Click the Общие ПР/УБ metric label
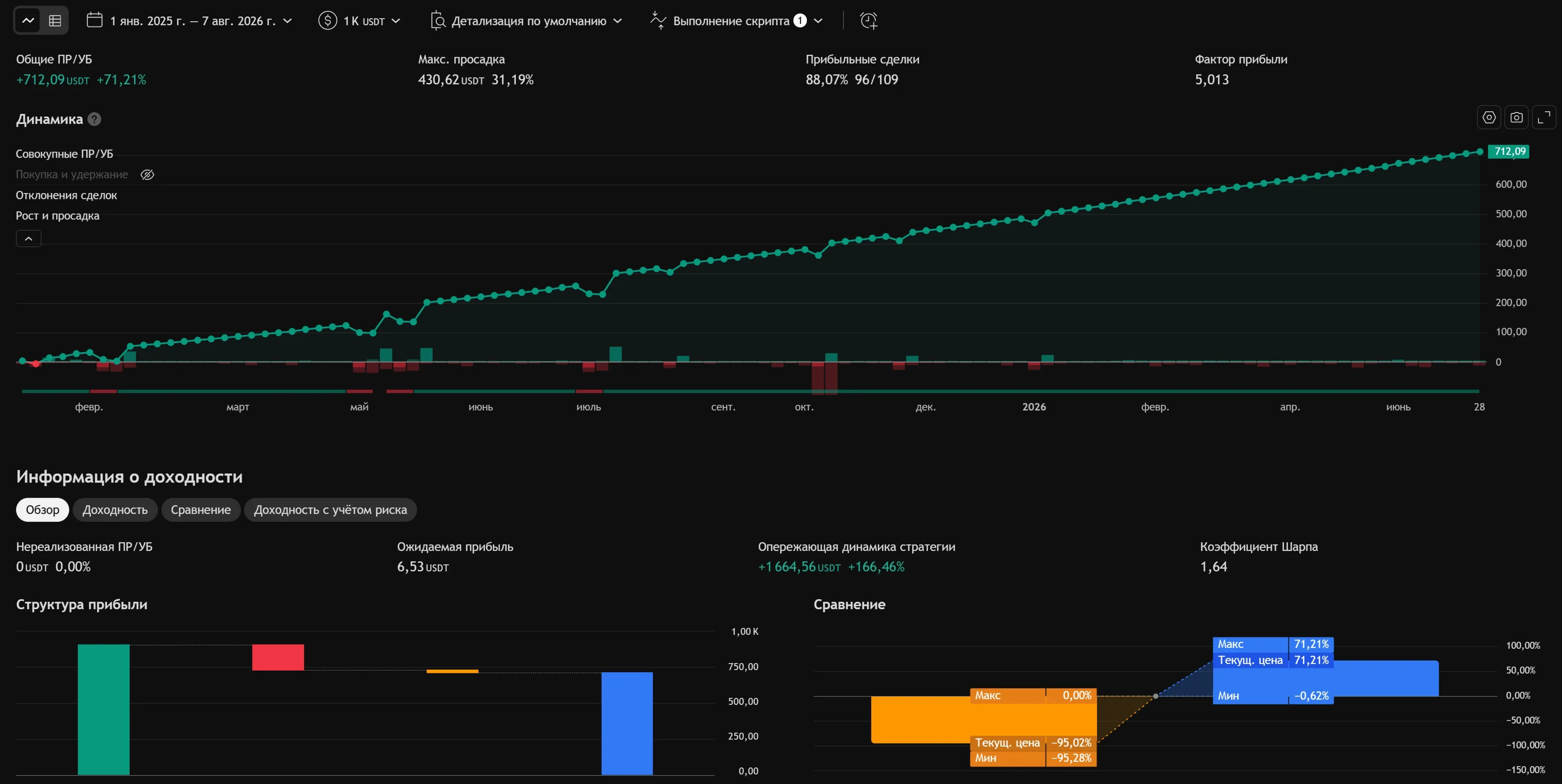The width and height of the screenshot is (1562, 784). (54, 60)
